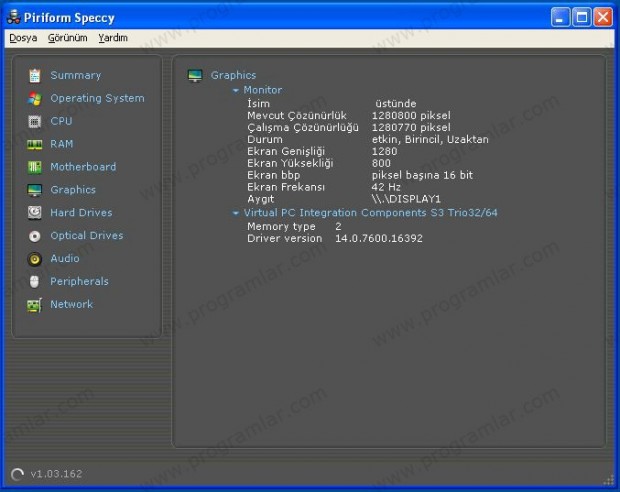Click the Ekran Yüksekliği label

click(290, 163)
